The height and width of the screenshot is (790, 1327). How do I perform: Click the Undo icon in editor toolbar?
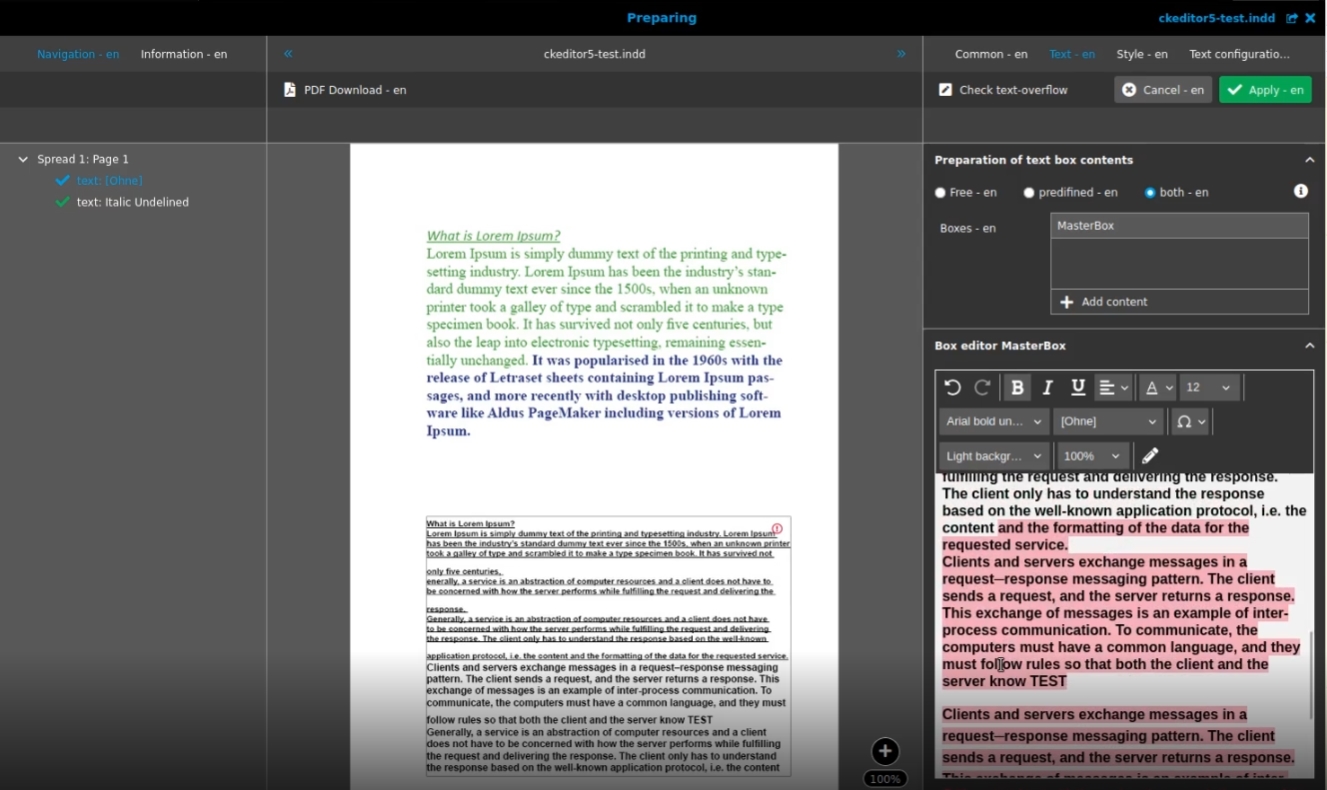(x=952, y=388)
